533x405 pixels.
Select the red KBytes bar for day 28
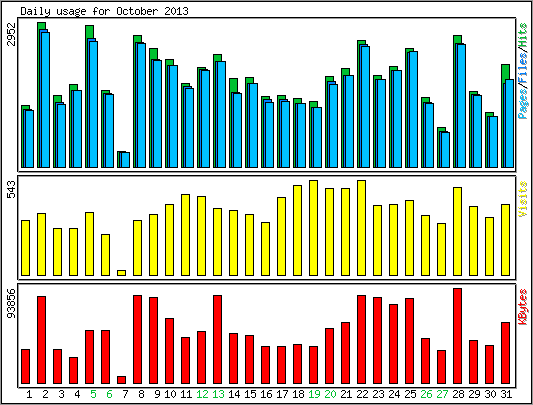457,336
